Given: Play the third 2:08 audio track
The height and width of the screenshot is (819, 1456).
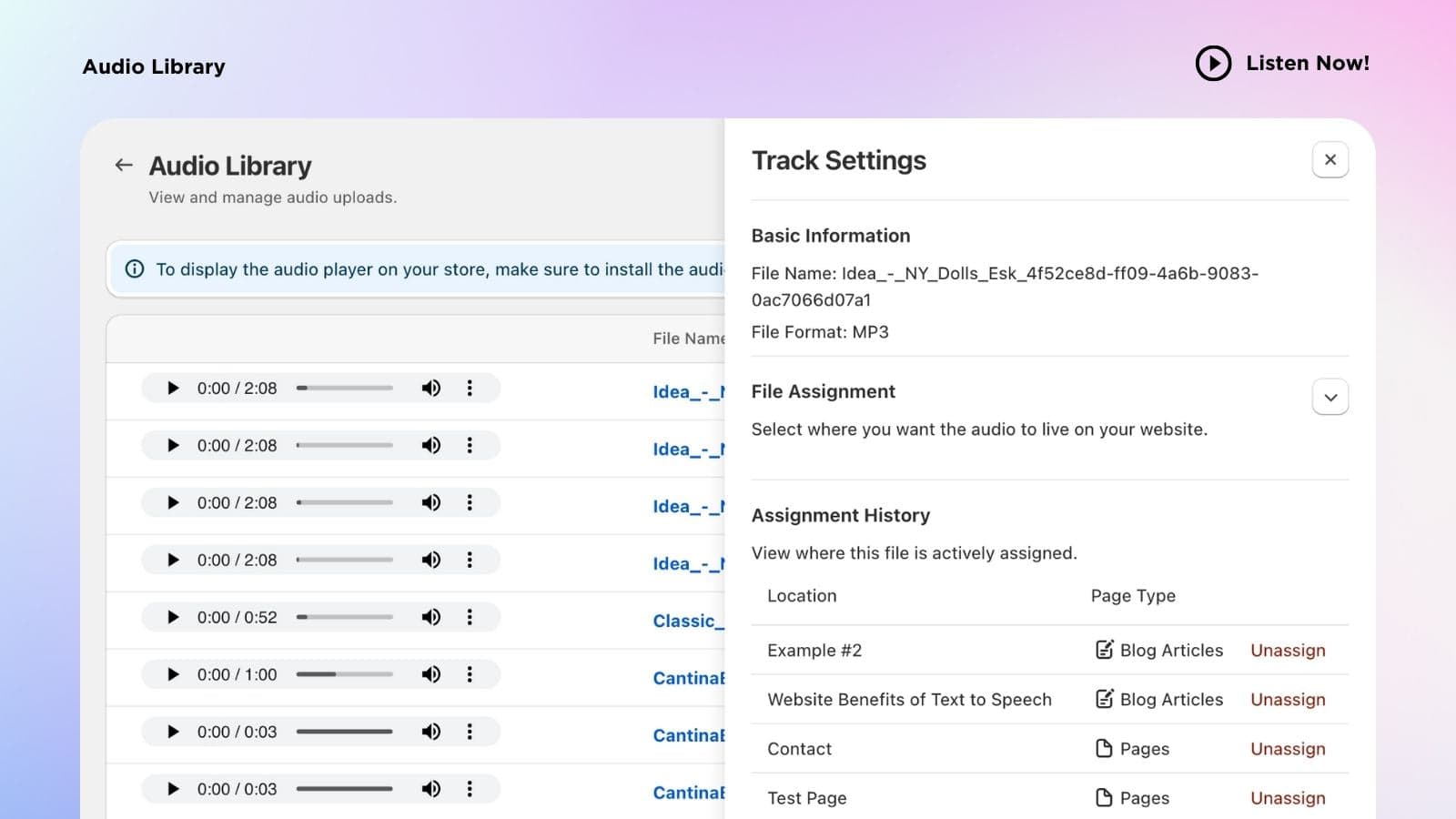Looking at the screenshot, I should (173, 503).
